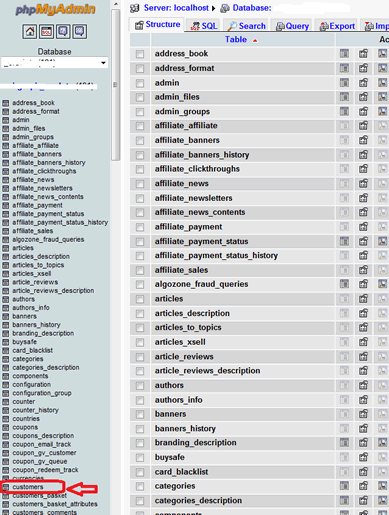Screen dimensions: 389x515
Task: Click table icon beside articles in sidebar
Action: (6, 248)
